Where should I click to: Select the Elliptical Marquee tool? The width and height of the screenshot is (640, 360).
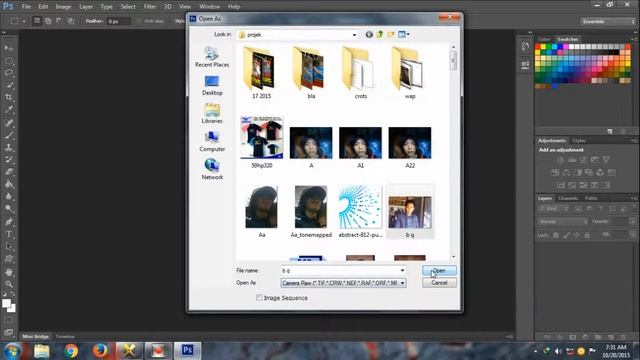tap(9, 61)
